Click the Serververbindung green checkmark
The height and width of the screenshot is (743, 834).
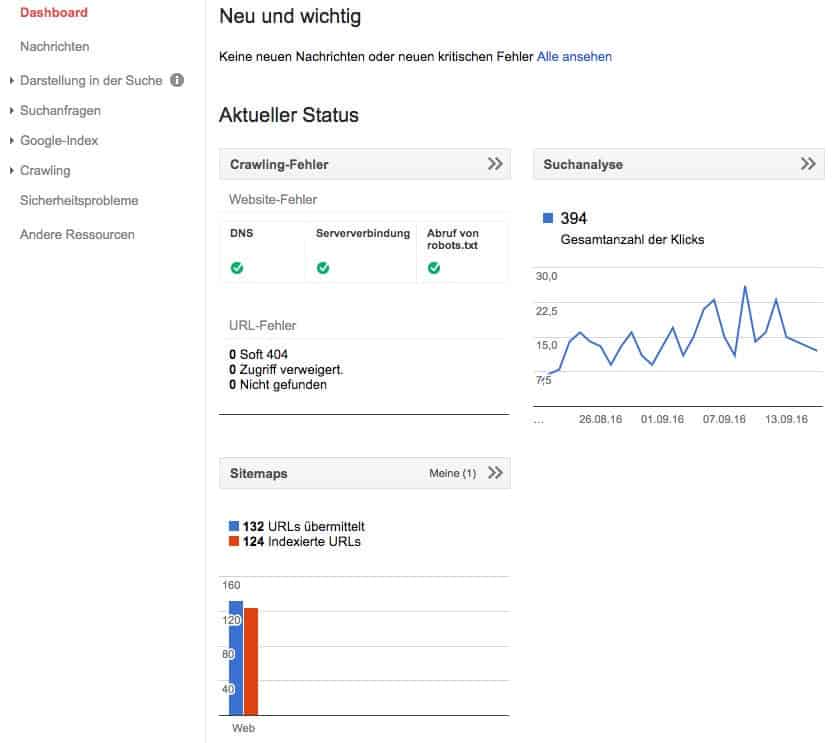point(323,268)
